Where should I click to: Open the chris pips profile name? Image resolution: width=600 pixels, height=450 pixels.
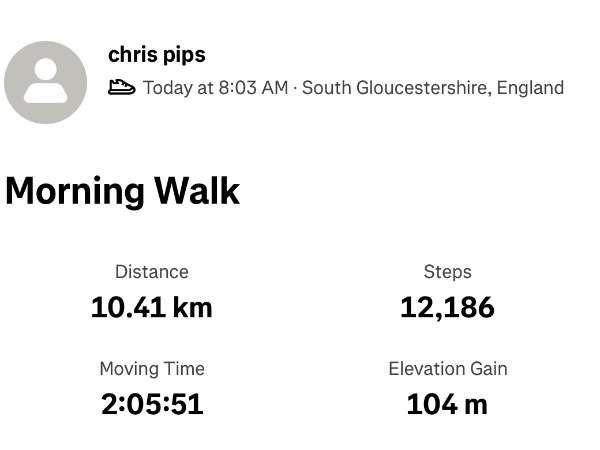(156, 55)
